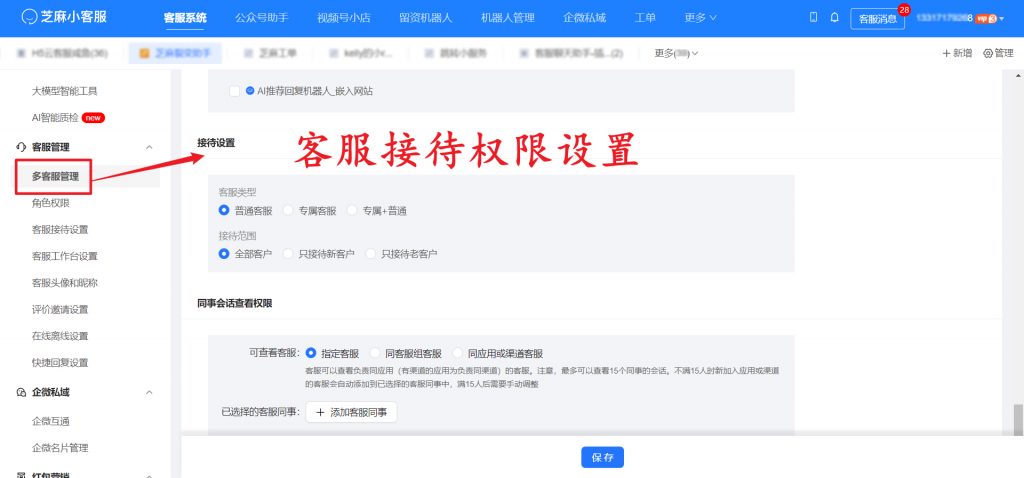The height and width of the screenshot is (478, 1024).
Task: Open 客服工作台设置 sidebar item
Action: coord(65,256)
